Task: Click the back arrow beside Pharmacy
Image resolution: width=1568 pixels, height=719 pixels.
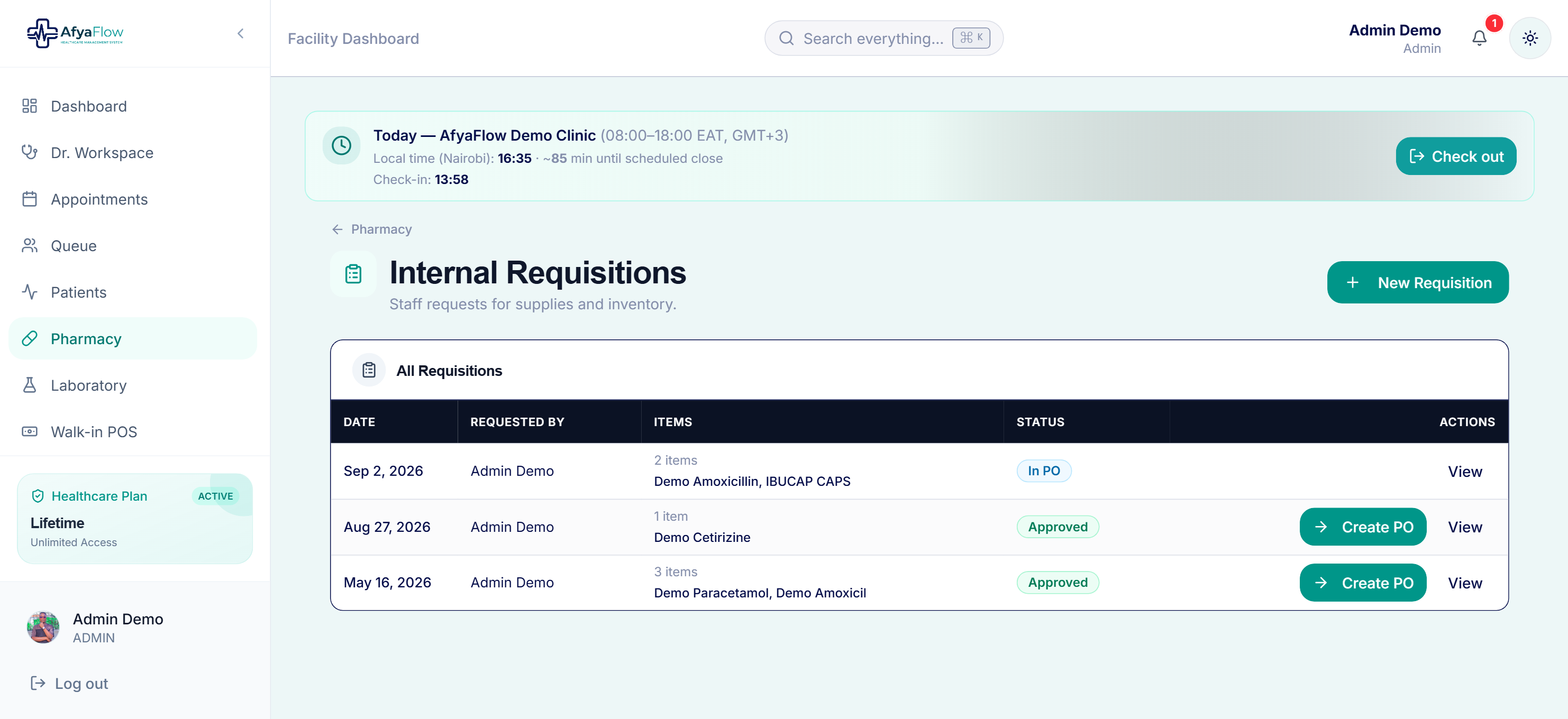Action: click(x=337, y=229)
